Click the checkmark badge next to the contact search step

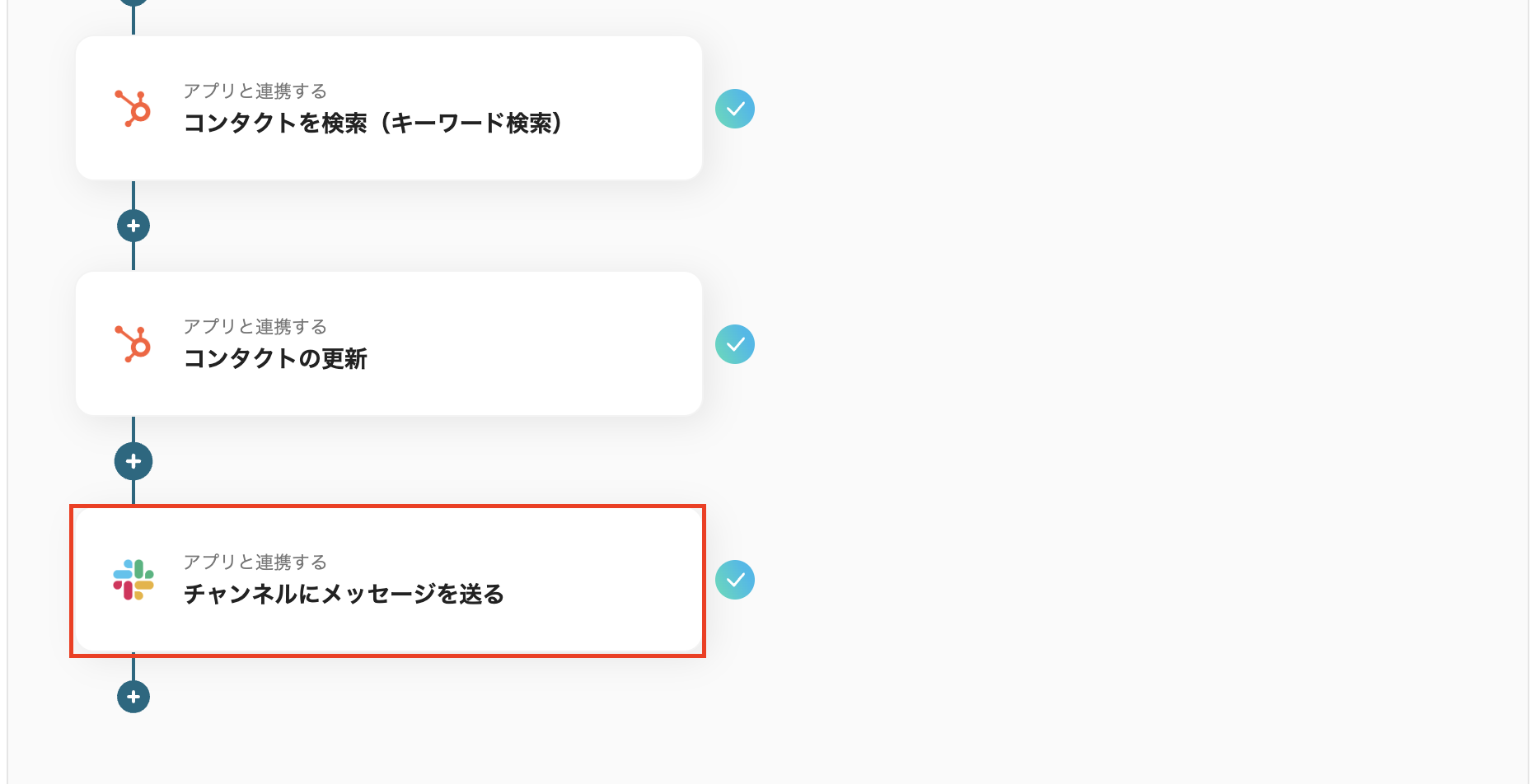[736, 108]
